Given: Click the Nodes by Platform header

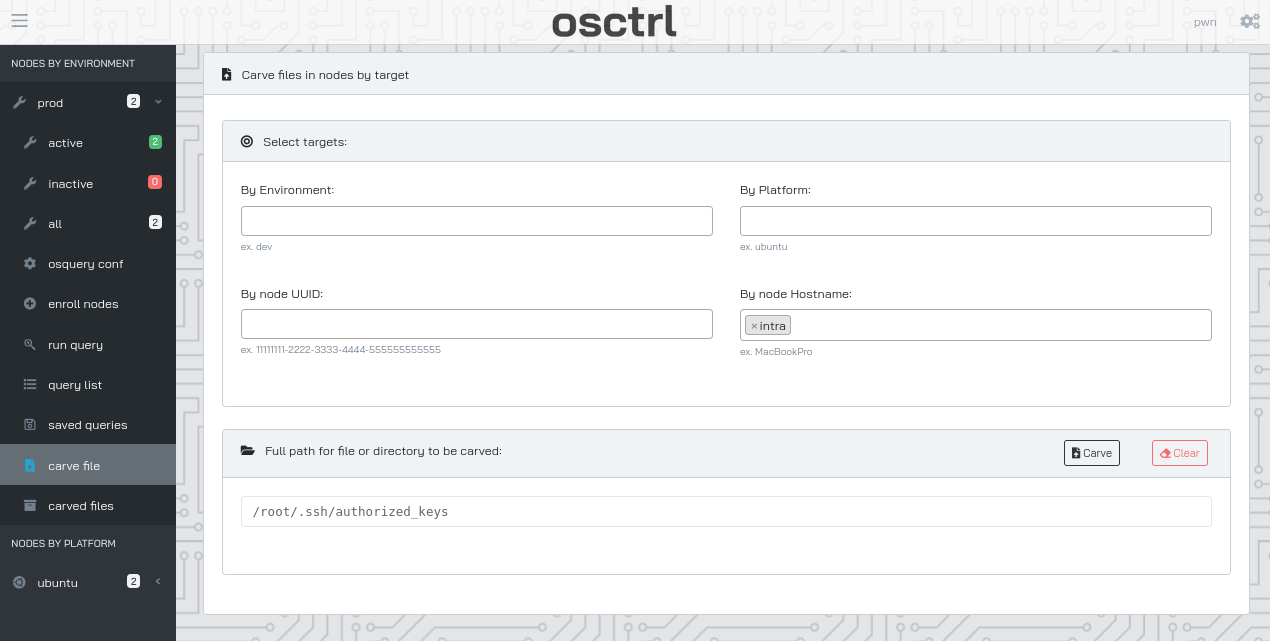Looking at the screenshot, I should click(64, 544).
